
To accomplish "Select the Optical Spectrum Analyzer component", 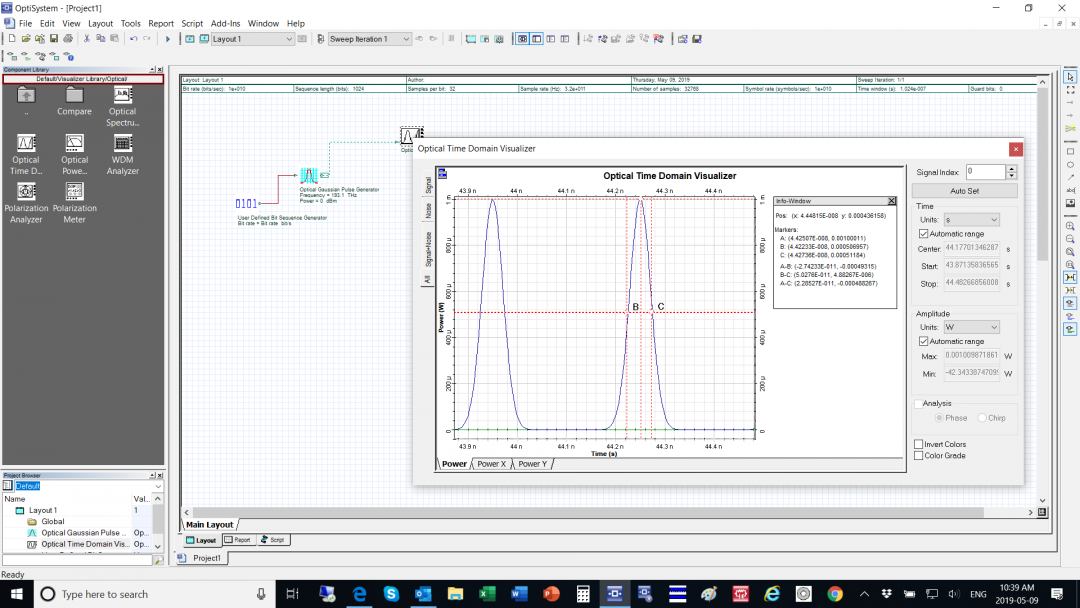I will 123,96.
